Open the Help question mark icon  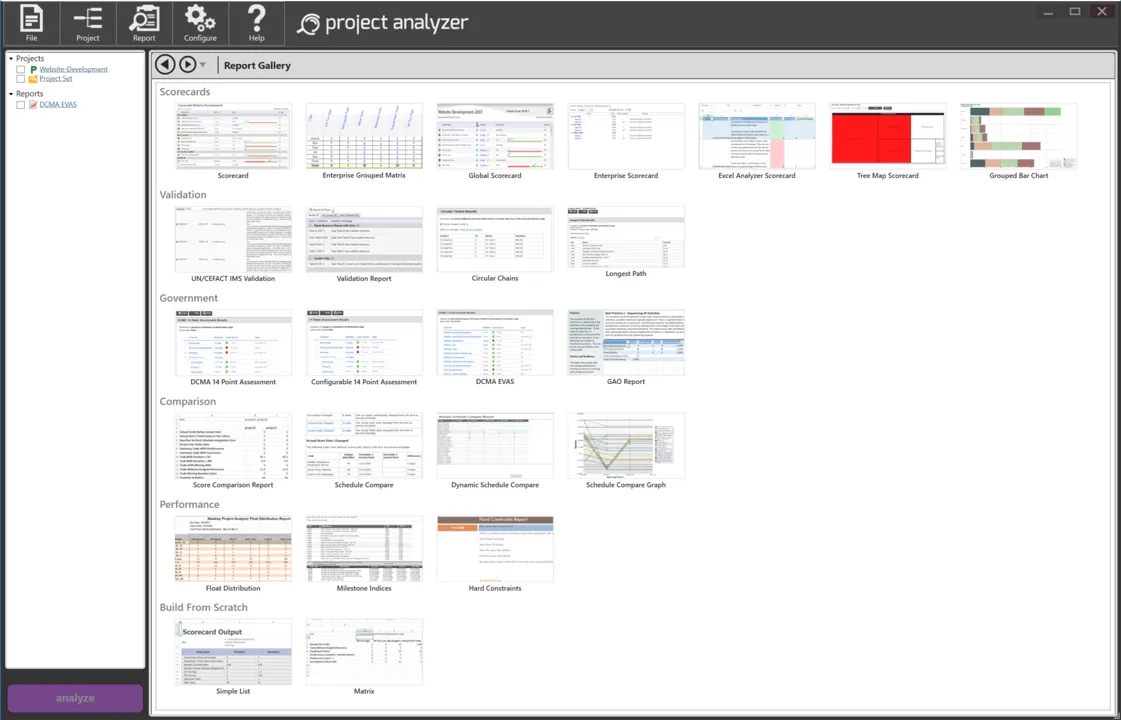pos(256,24)
